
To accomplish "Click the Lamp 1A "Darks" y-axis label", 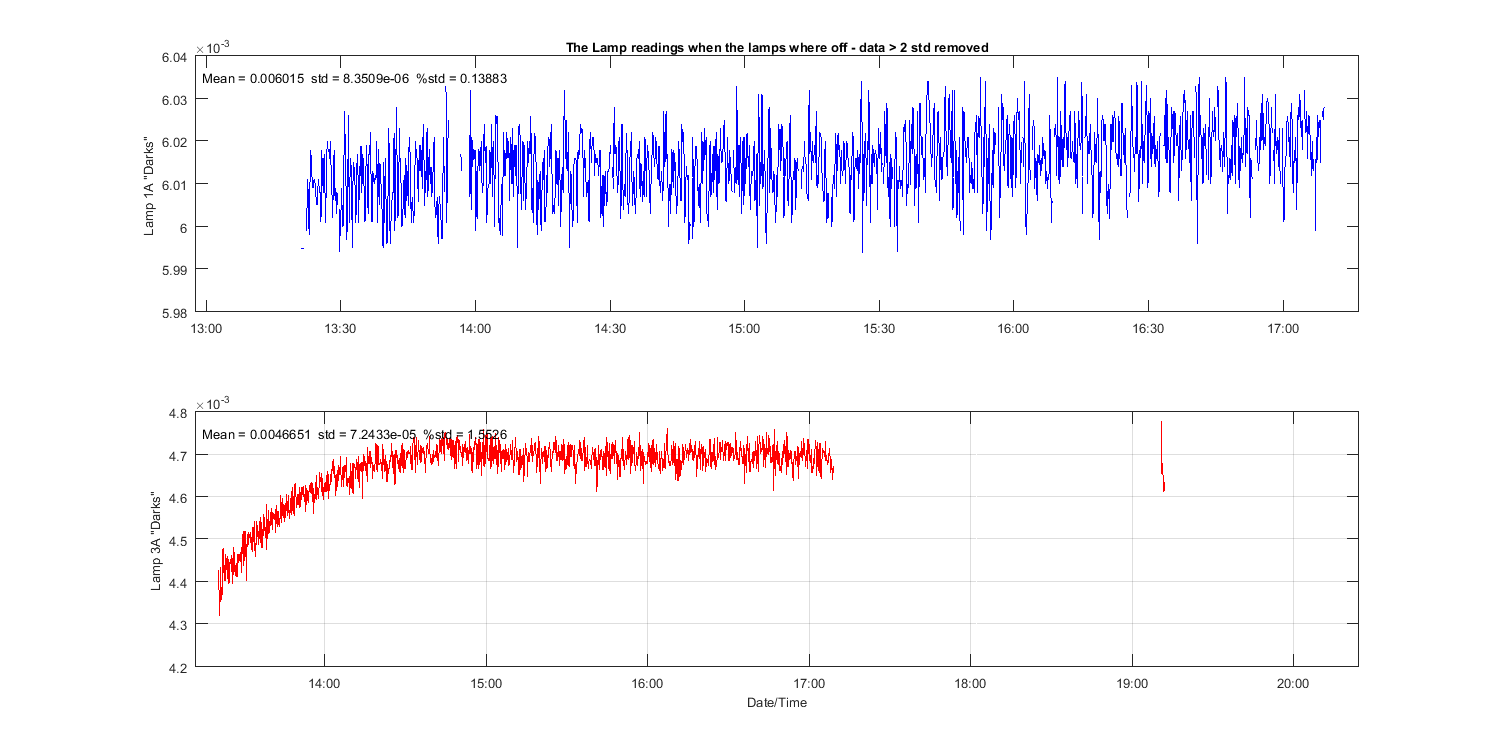I will (x=150, y=185).
